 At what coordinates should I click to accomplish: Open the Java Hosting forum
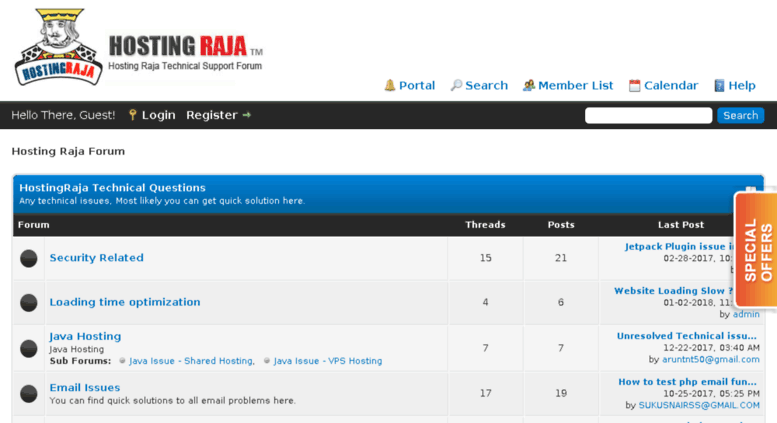pos(85,336)
